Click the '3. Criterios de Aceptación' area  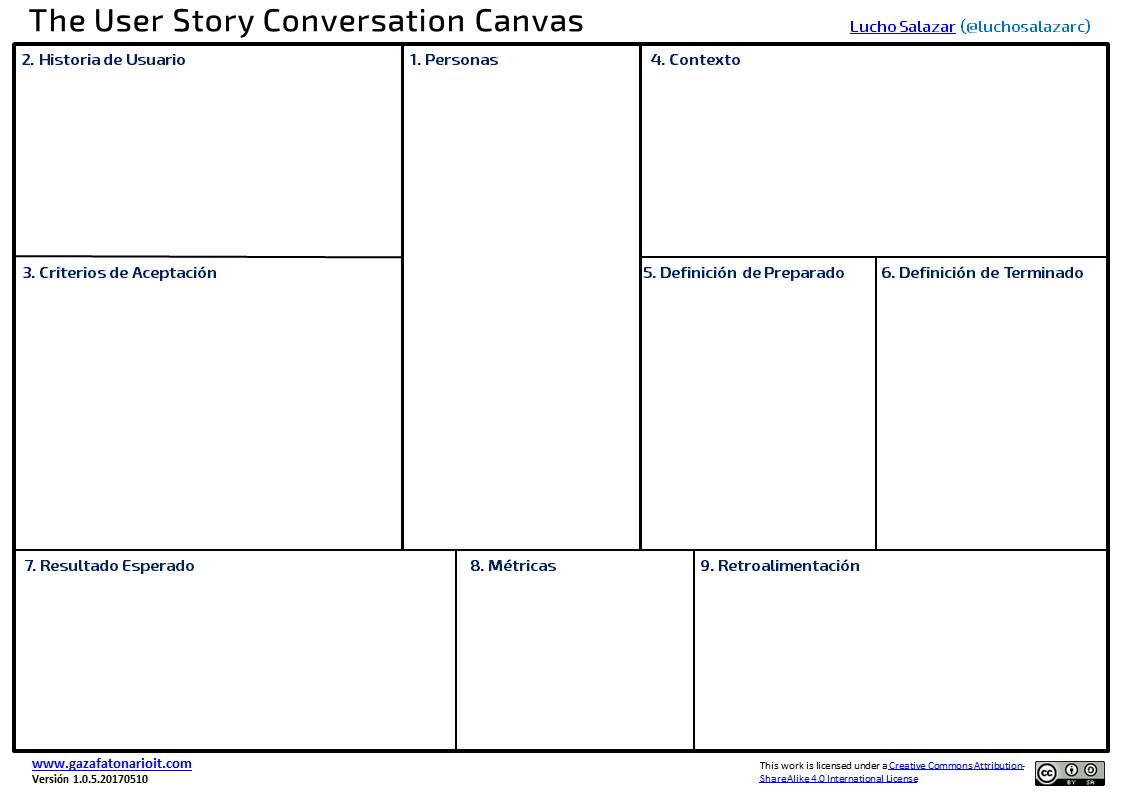pos(208,404)
